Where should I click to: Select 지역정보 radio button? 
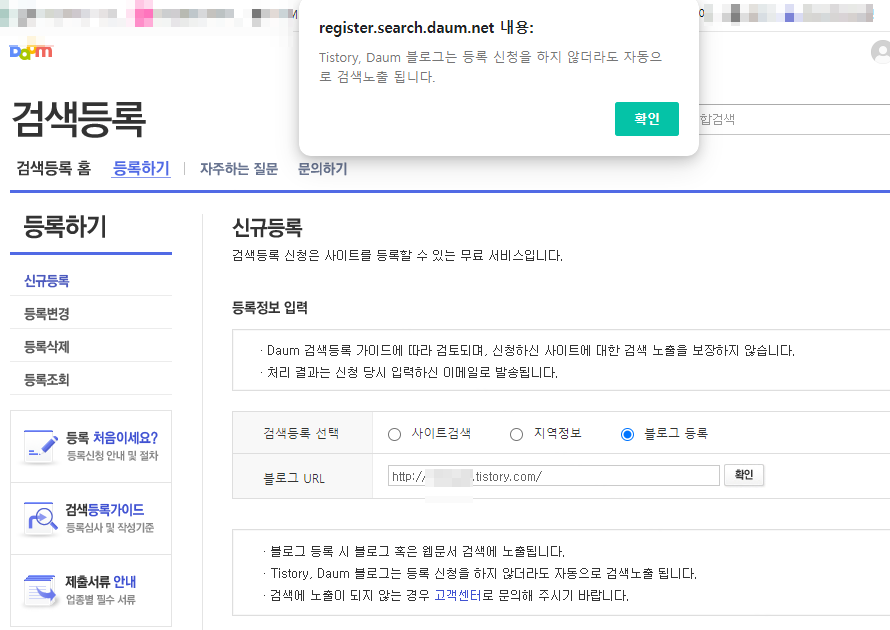tap(516, 435)
